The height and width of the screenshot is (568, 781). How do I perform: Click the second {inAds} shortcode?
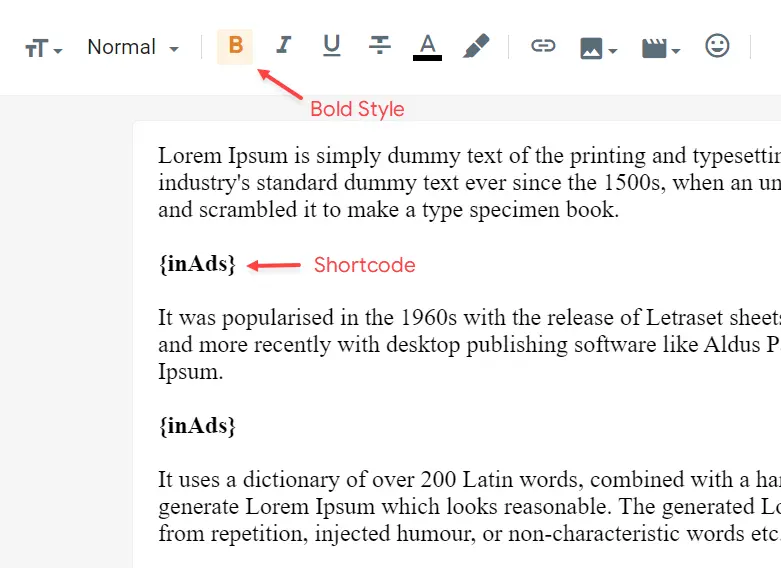pyautogui.click(x=197, y=426)
